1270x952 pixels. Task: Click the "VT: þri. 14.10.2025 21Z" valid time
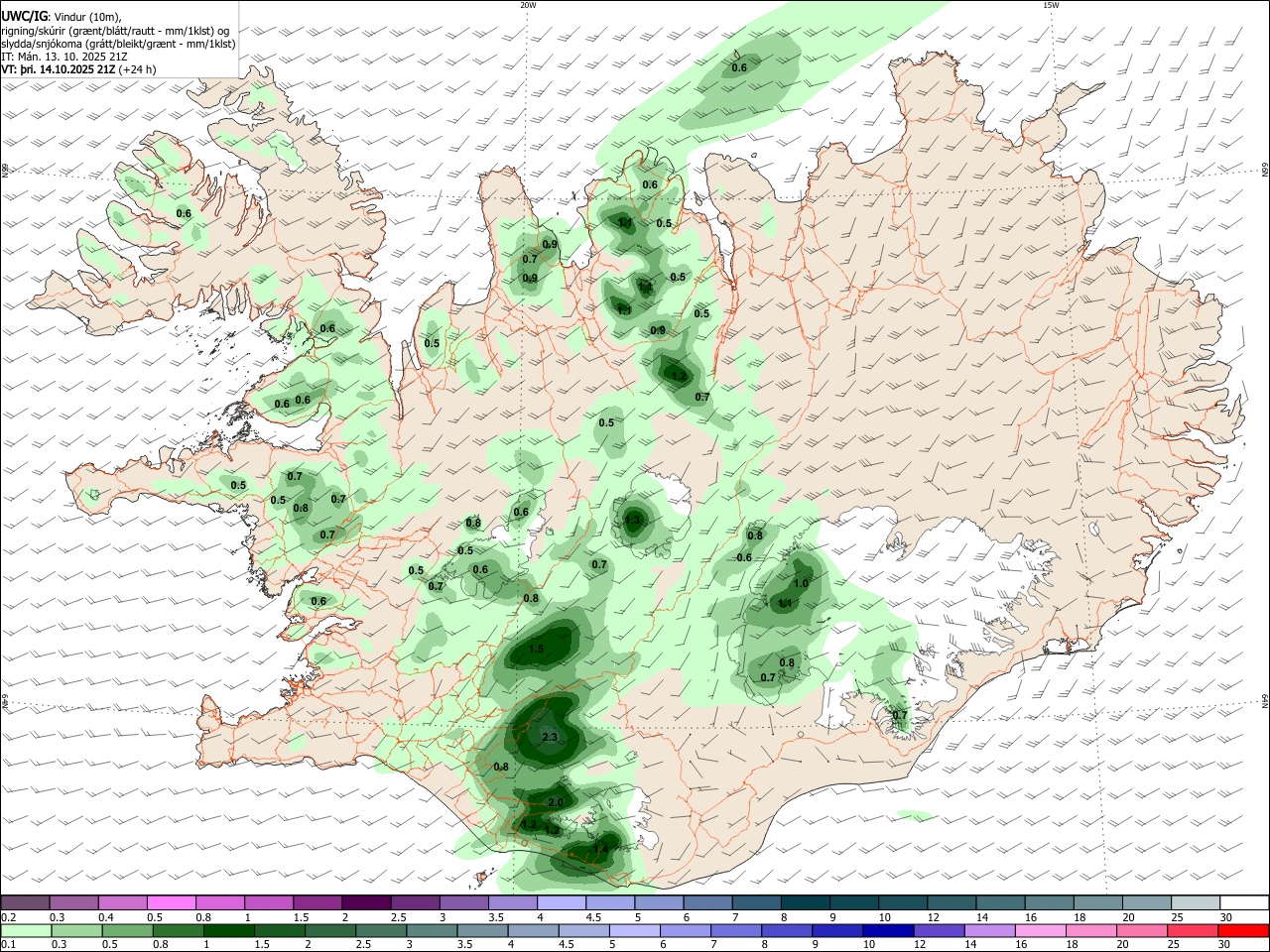[x=58, y=69]
